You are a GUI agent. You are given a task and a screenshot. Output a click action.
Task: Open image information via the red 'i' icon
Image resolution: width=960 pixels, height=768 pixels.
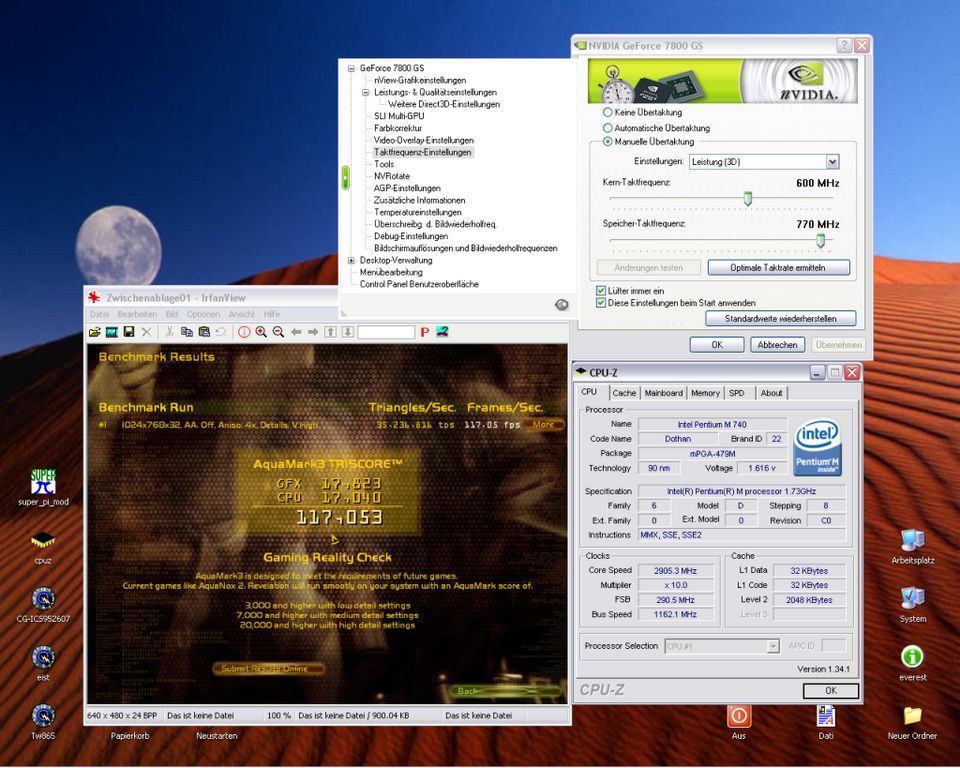point(244,332)
